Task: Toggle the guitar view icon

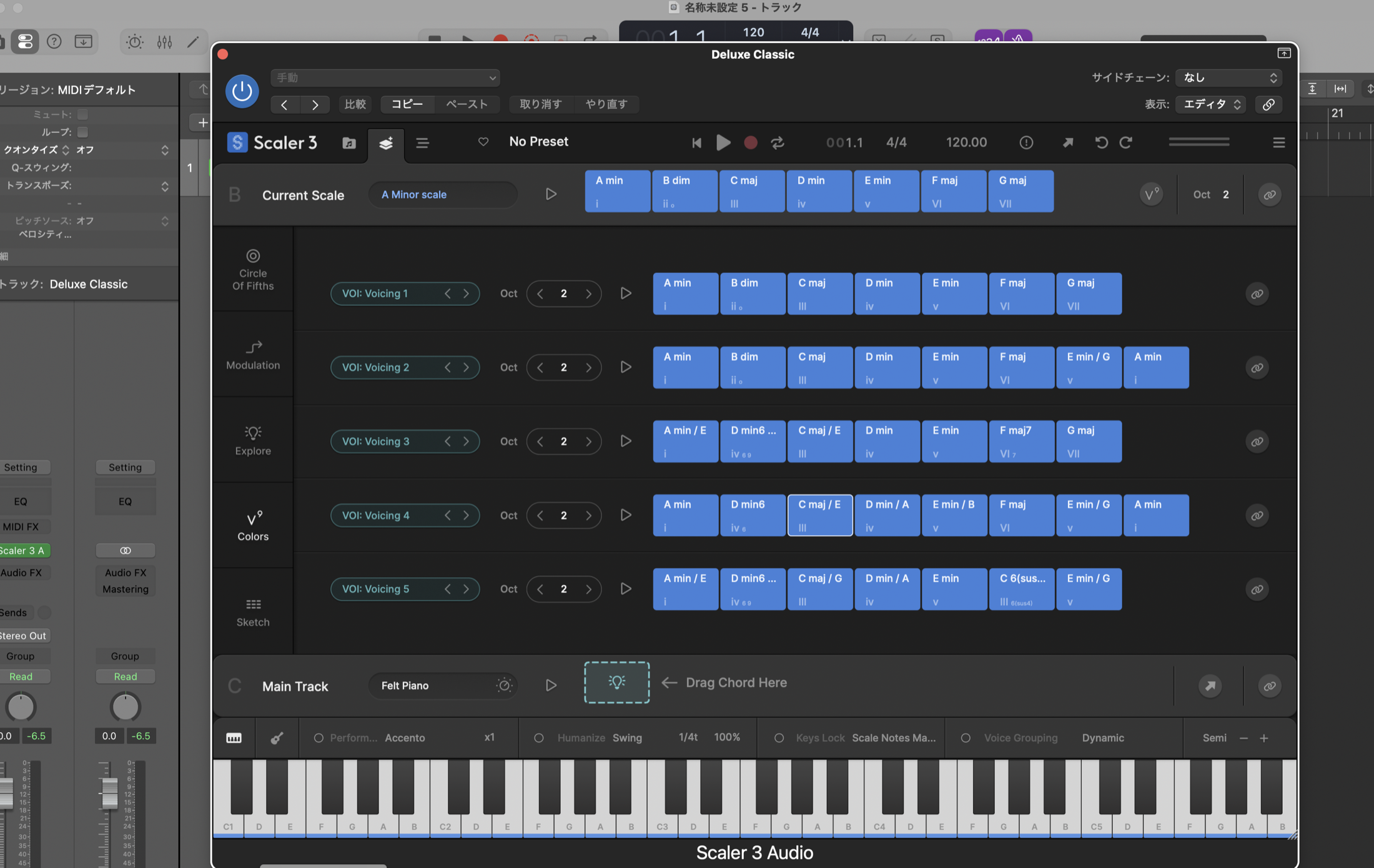Action: (x=277, y=738)
